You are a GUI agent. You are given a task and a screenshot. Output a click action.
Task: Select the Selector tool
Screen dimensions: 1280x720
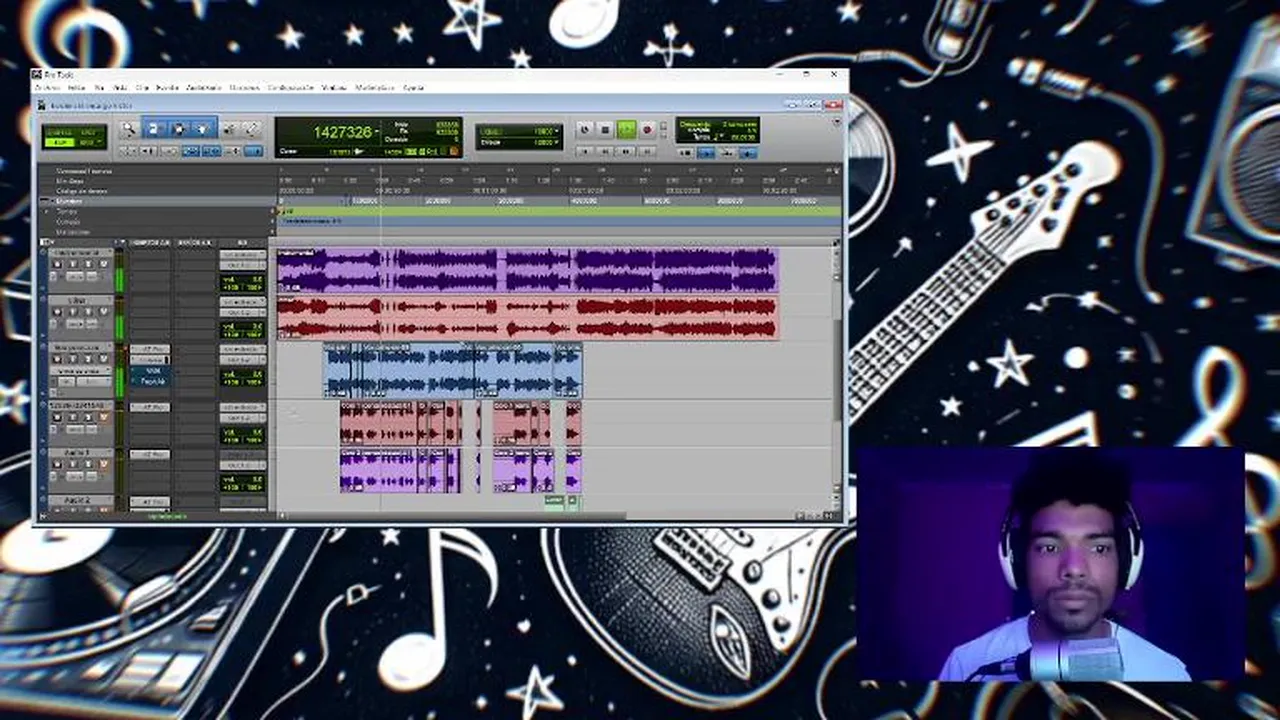tap(179, 129)
